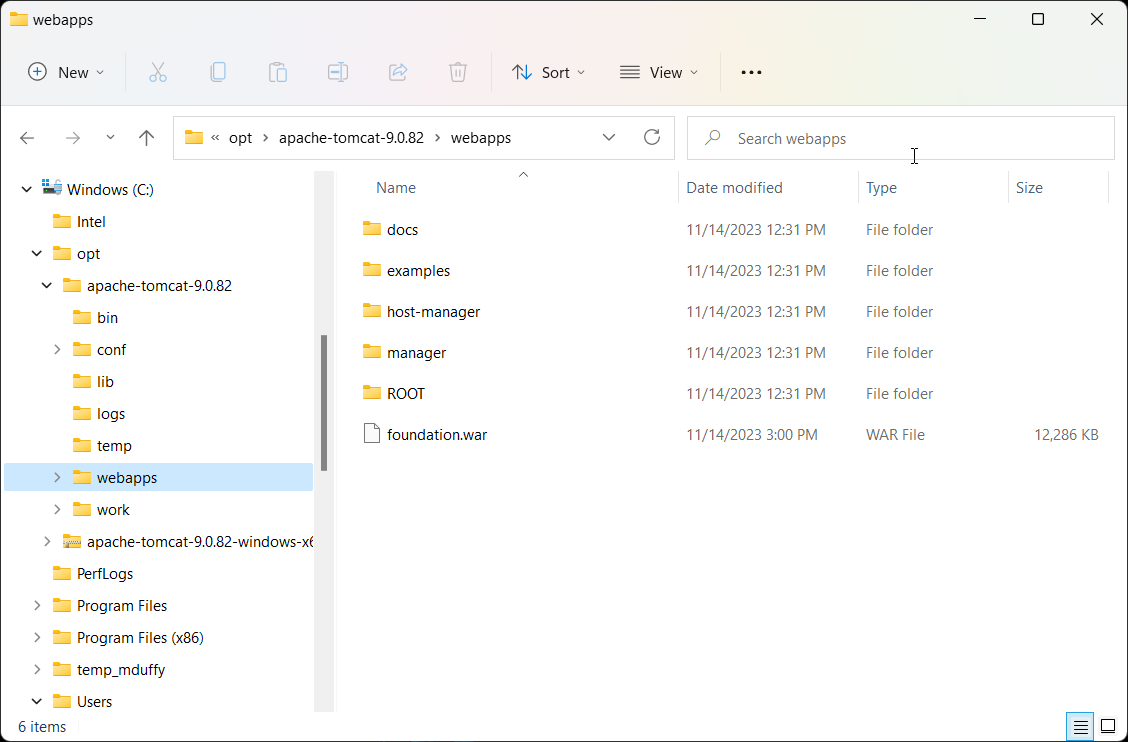Click apache-tomcat-9.0.82 in the breadcrumb
The width and height of the screenshot is (1128, 742).
point(351,138)
